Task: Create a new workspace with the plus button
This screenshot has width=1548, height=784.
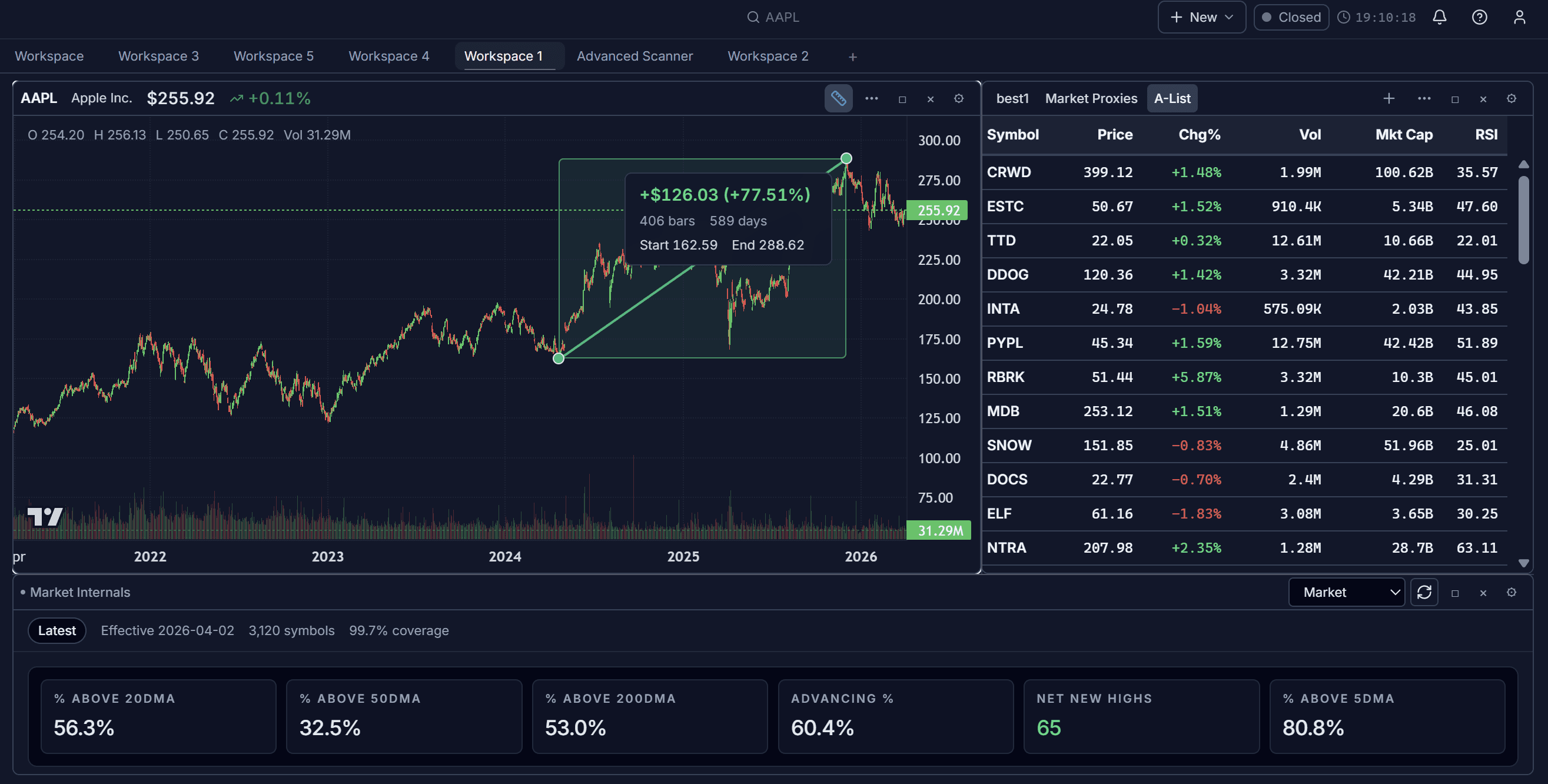Action: 852,57
